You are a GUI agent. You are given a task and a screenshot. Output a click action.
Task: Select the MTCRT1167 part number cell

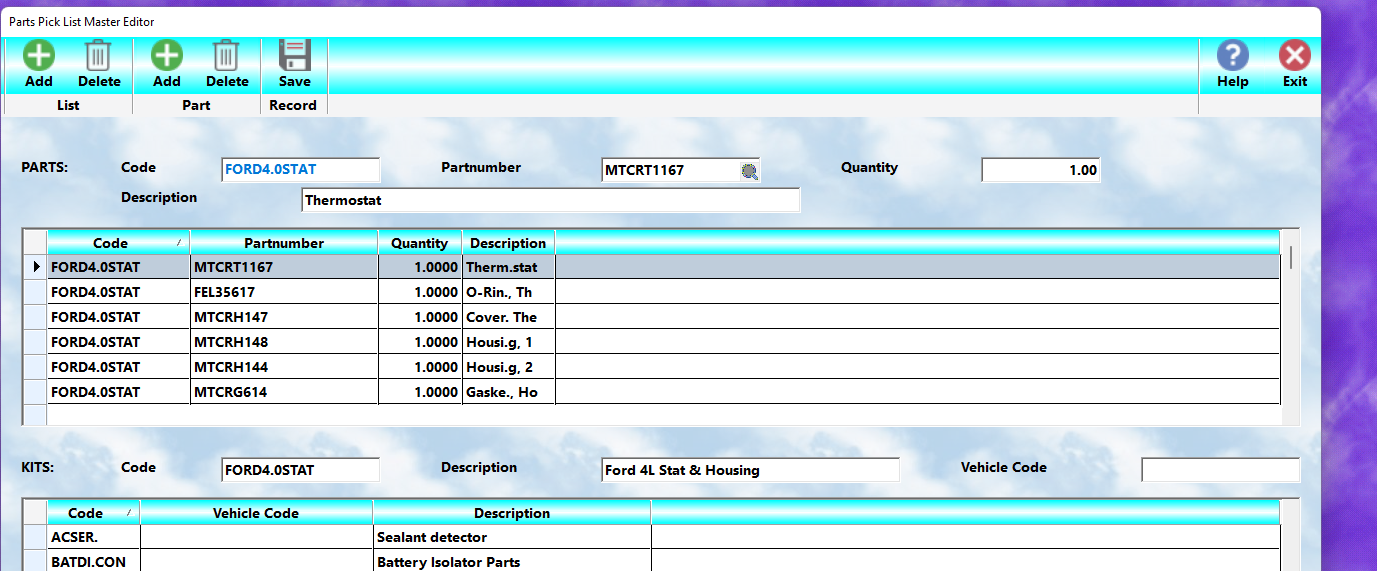pyautogui.click(x=284, y=267)
